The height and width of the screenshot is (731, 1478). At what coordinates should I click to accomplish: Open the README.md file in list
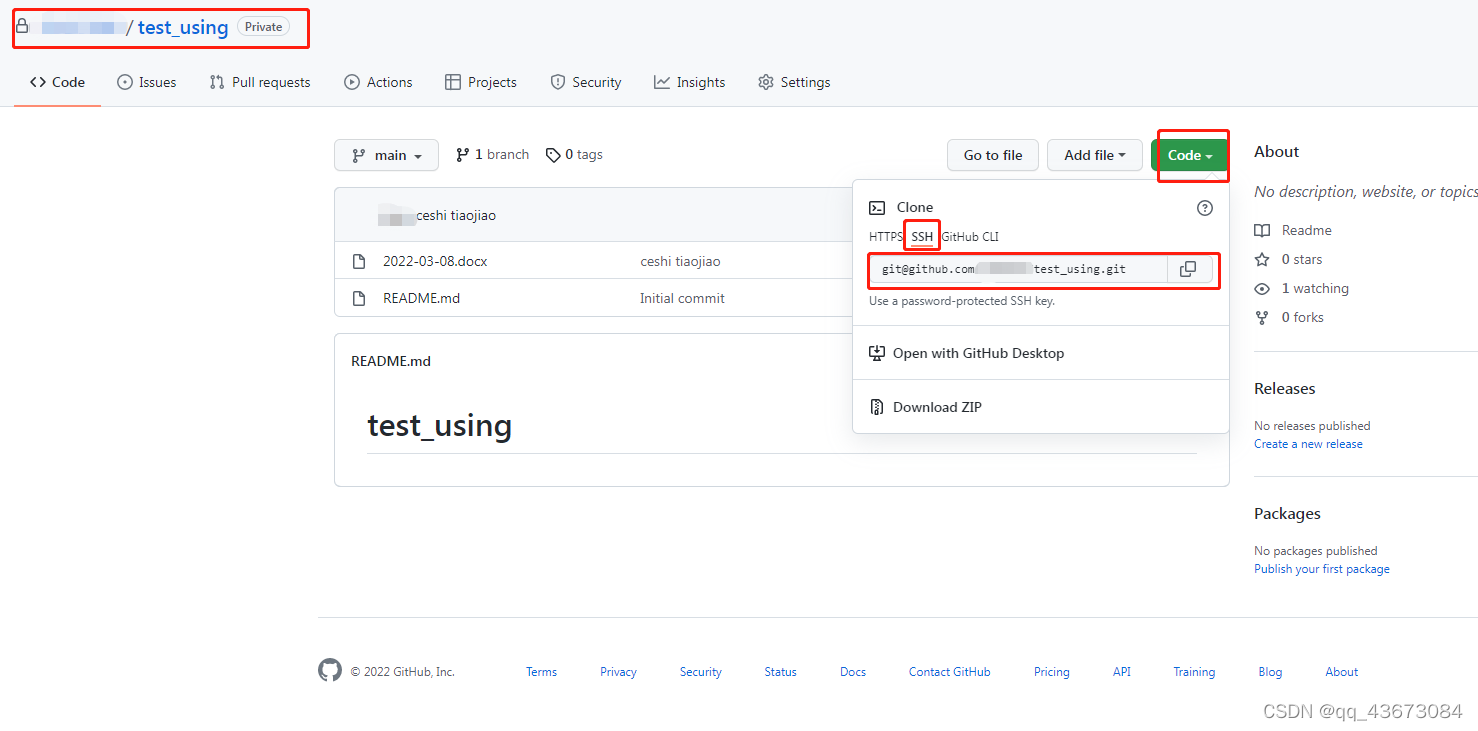421,298
